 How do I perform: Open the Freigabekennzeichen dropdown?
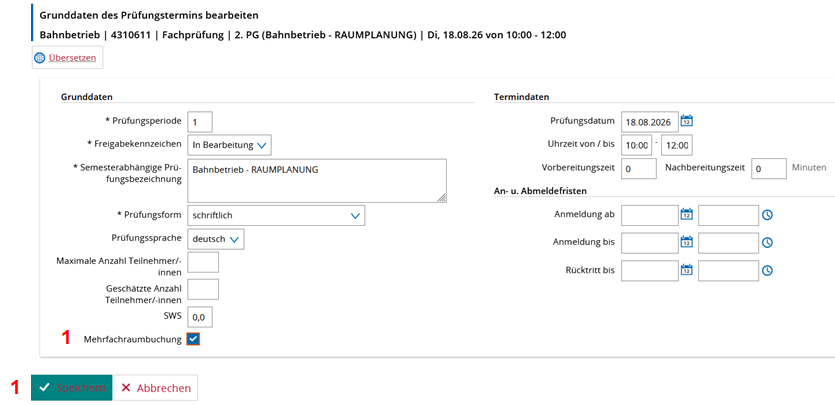click(x=230, y=145)
